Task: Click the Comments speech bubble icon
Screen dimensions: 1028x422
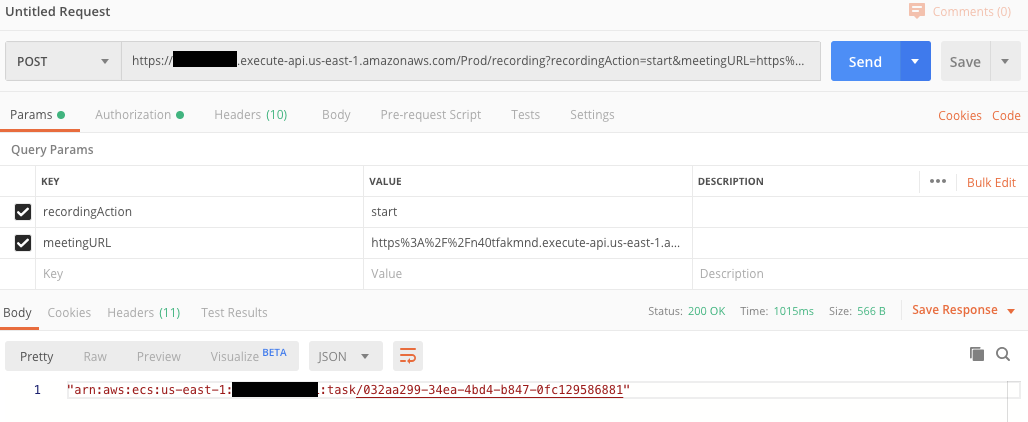Action: click(917, 11)
